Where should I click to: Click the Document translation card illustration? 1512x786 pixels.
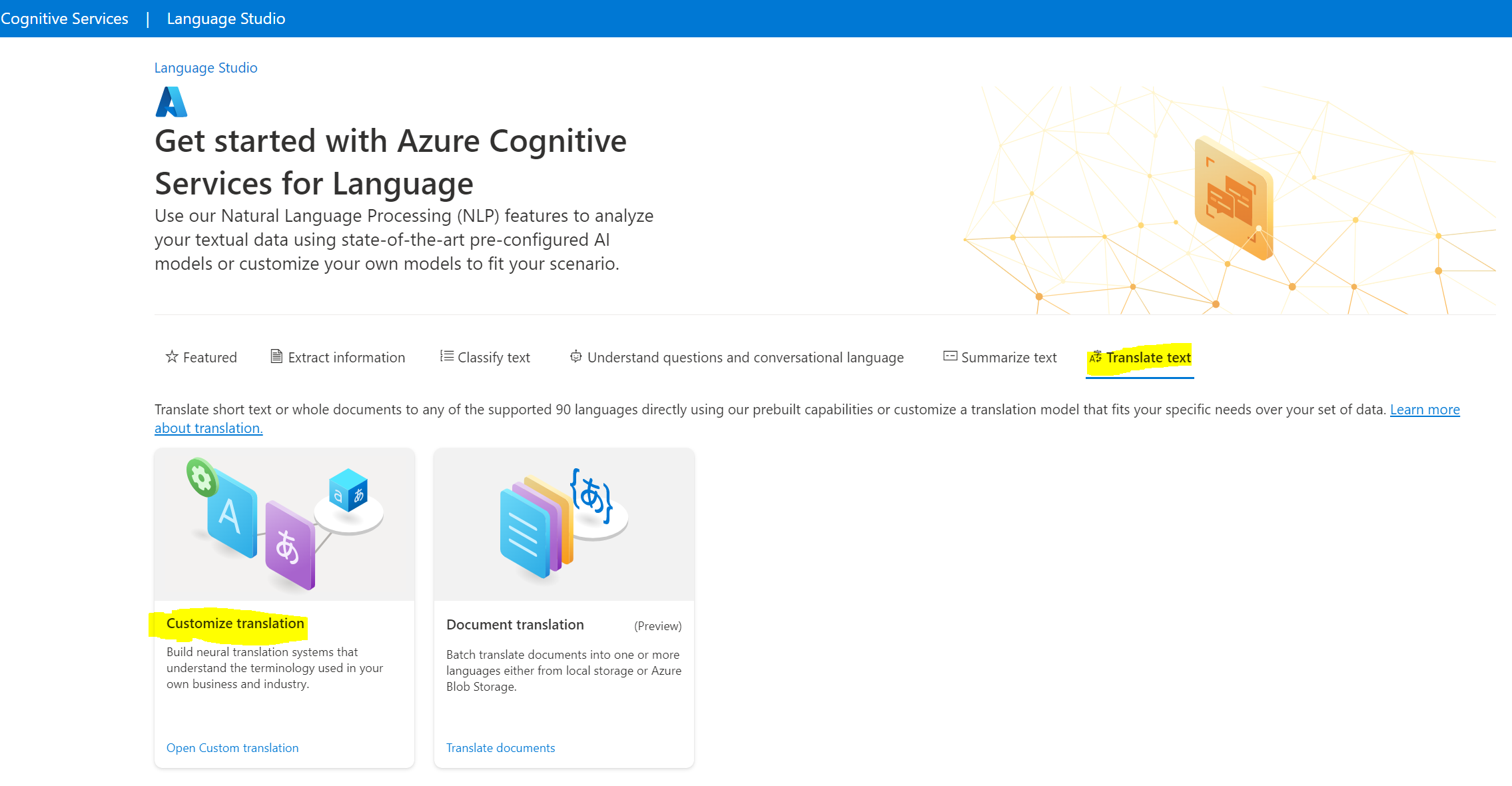564,524
